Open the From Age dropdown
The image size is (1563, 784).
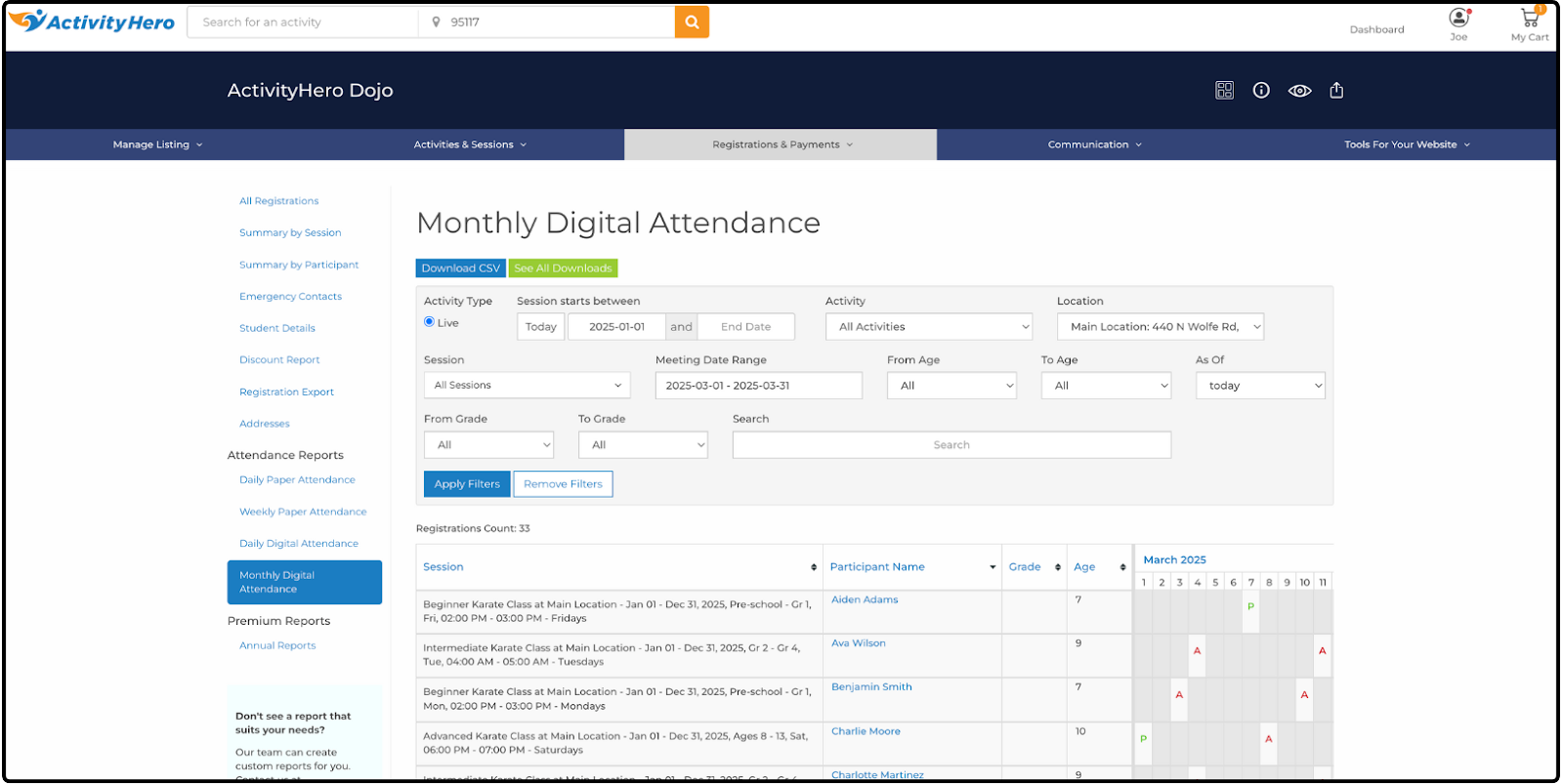click(x=951, y=386)
